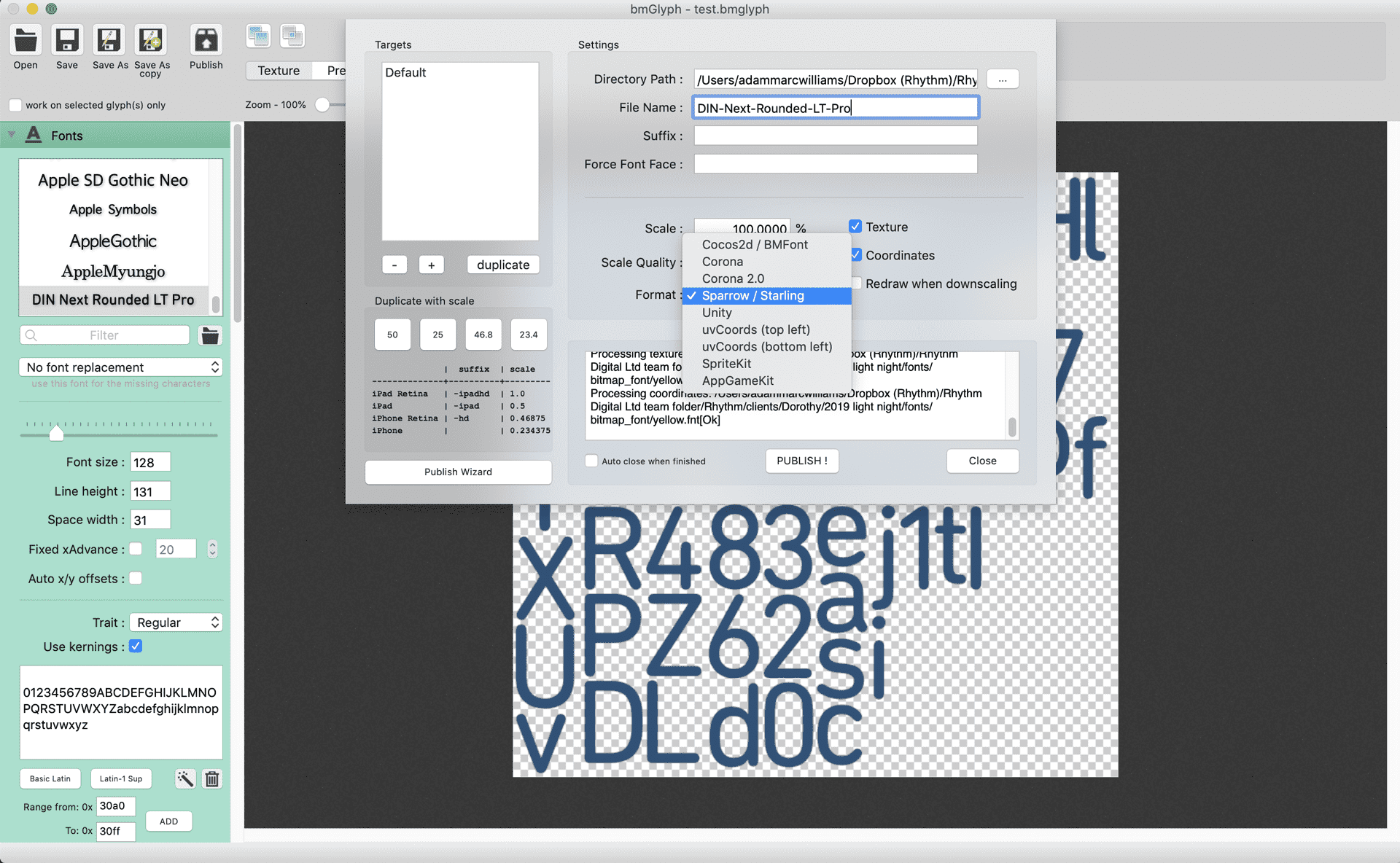Image resolution: width=1400 pixels, height=863 pixels.
Task: Open the Publish Wizard
Action: 458,472
